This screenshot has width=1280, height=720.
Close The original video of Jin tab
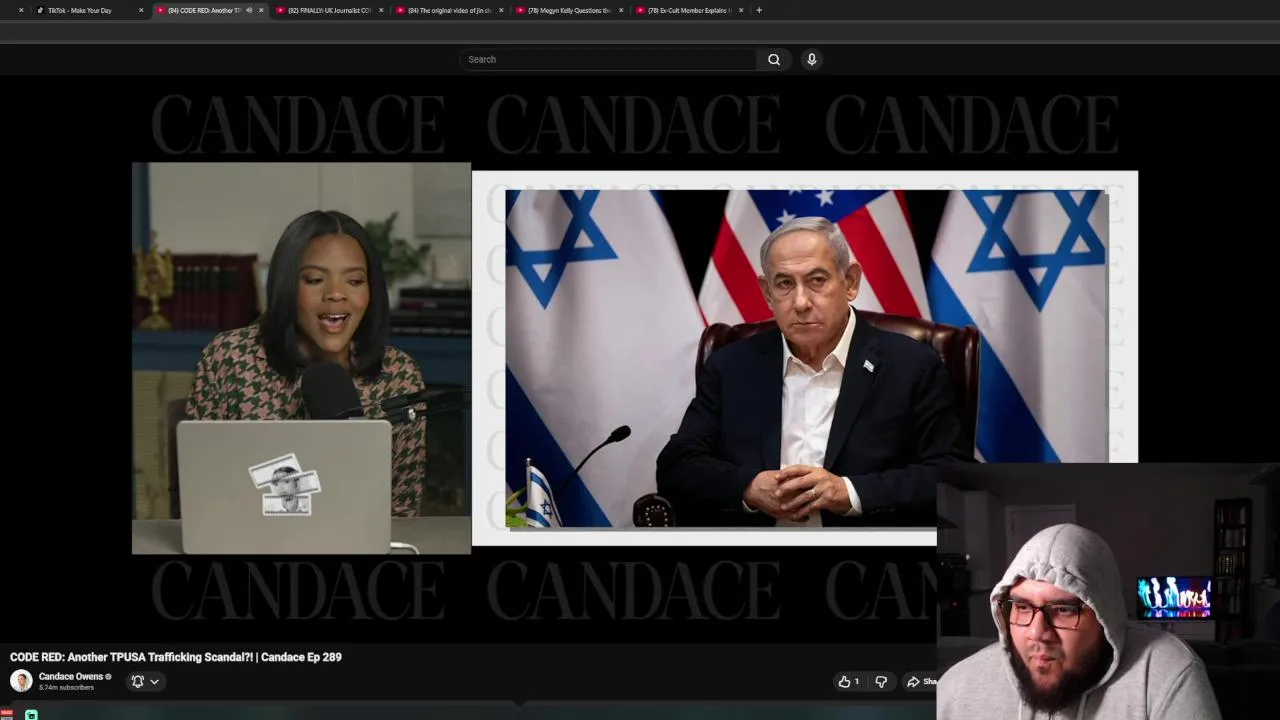[x=501, y=10]
